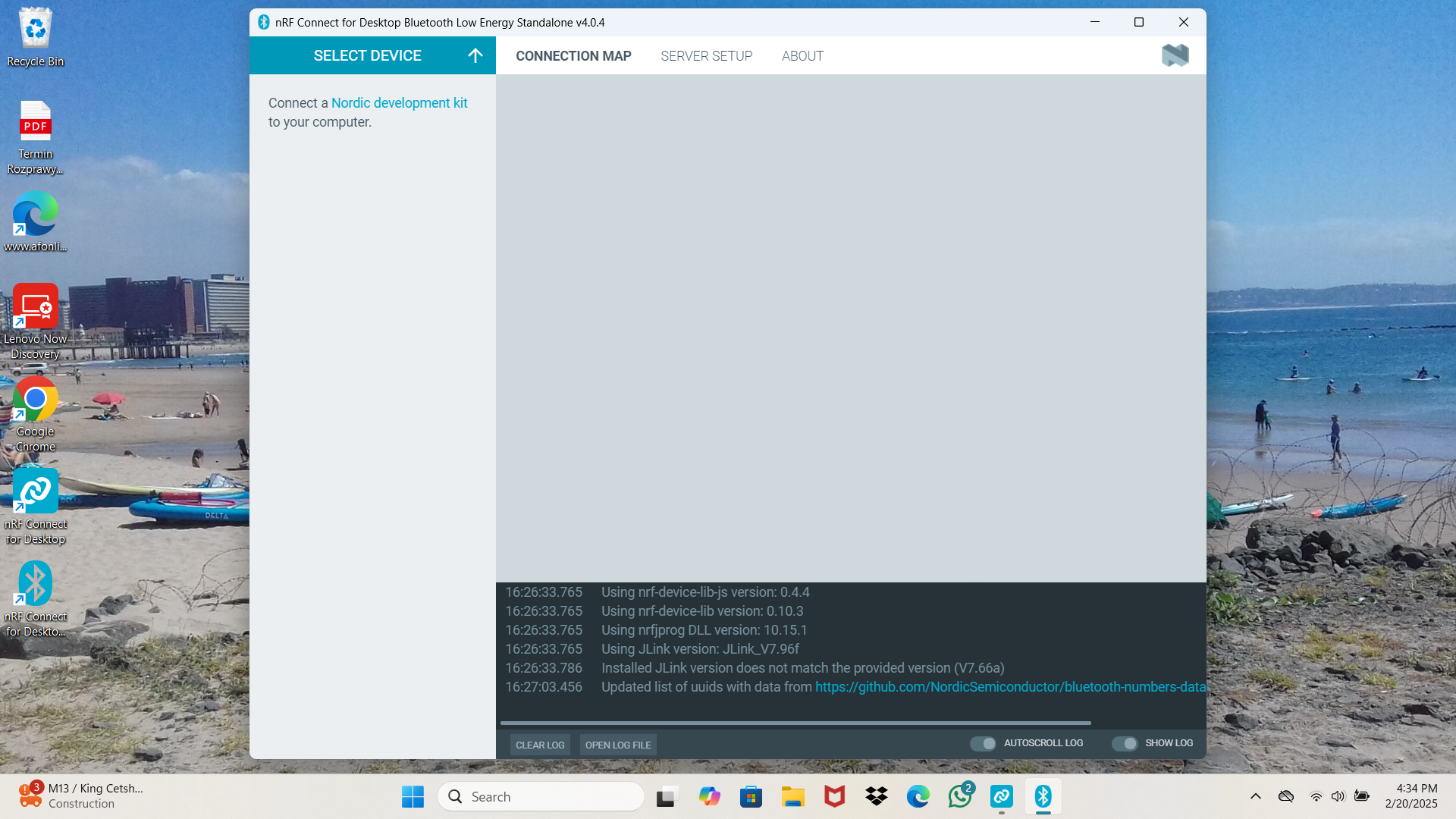The height and width of the screenshot is (819, 1456).
Task: Launch Copilot from the taskbar
Action: coord(709,796)
